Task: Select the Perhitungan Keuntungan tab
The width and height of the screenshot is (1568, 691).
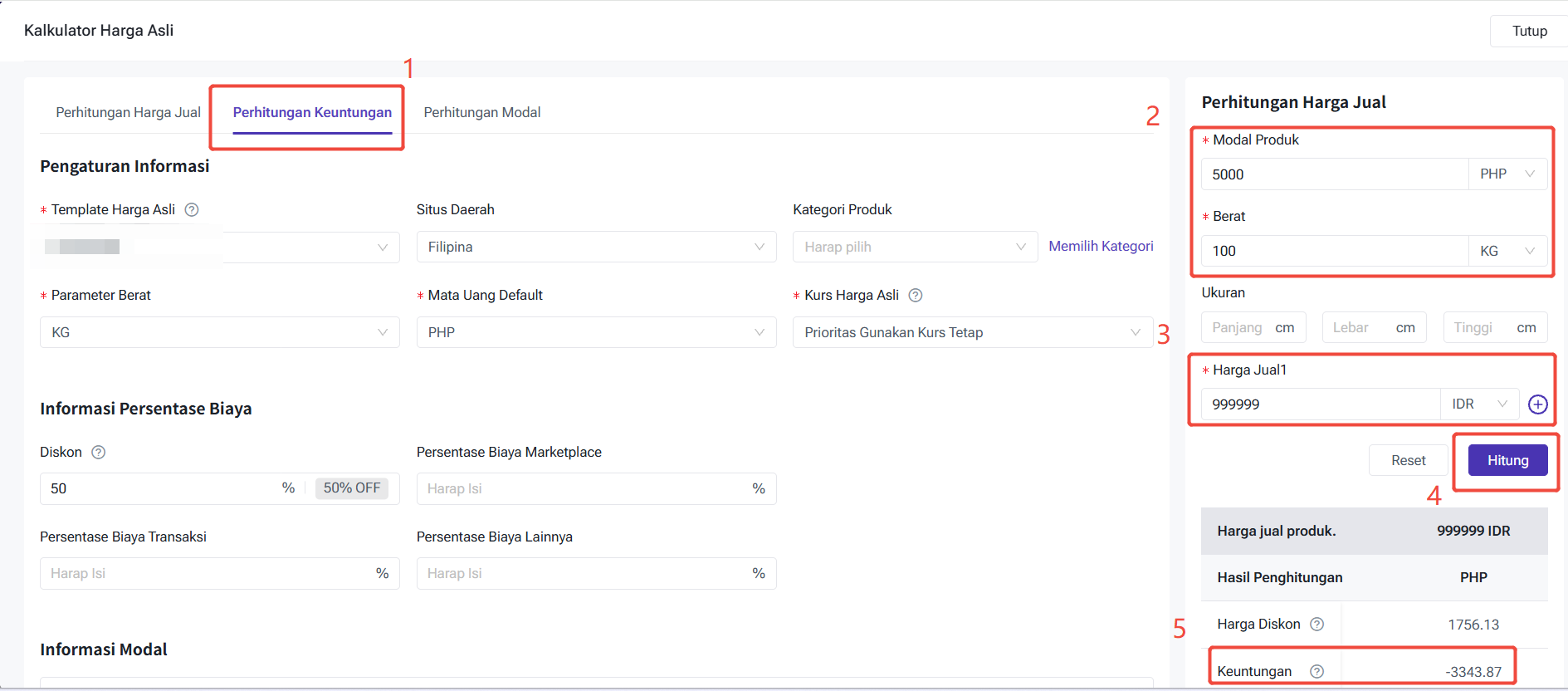Action: [312, 113]
